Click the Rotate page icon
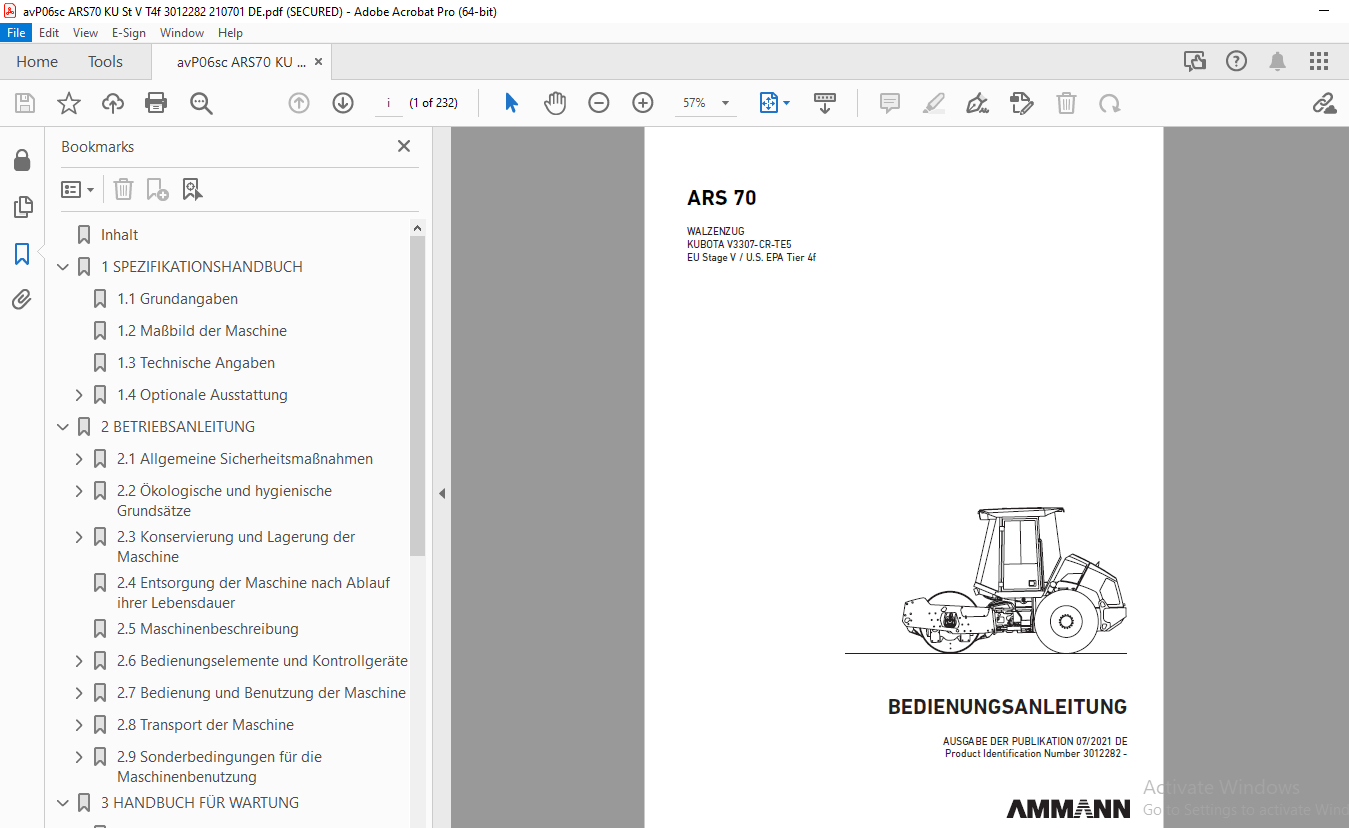 [x=1109, y=103]
